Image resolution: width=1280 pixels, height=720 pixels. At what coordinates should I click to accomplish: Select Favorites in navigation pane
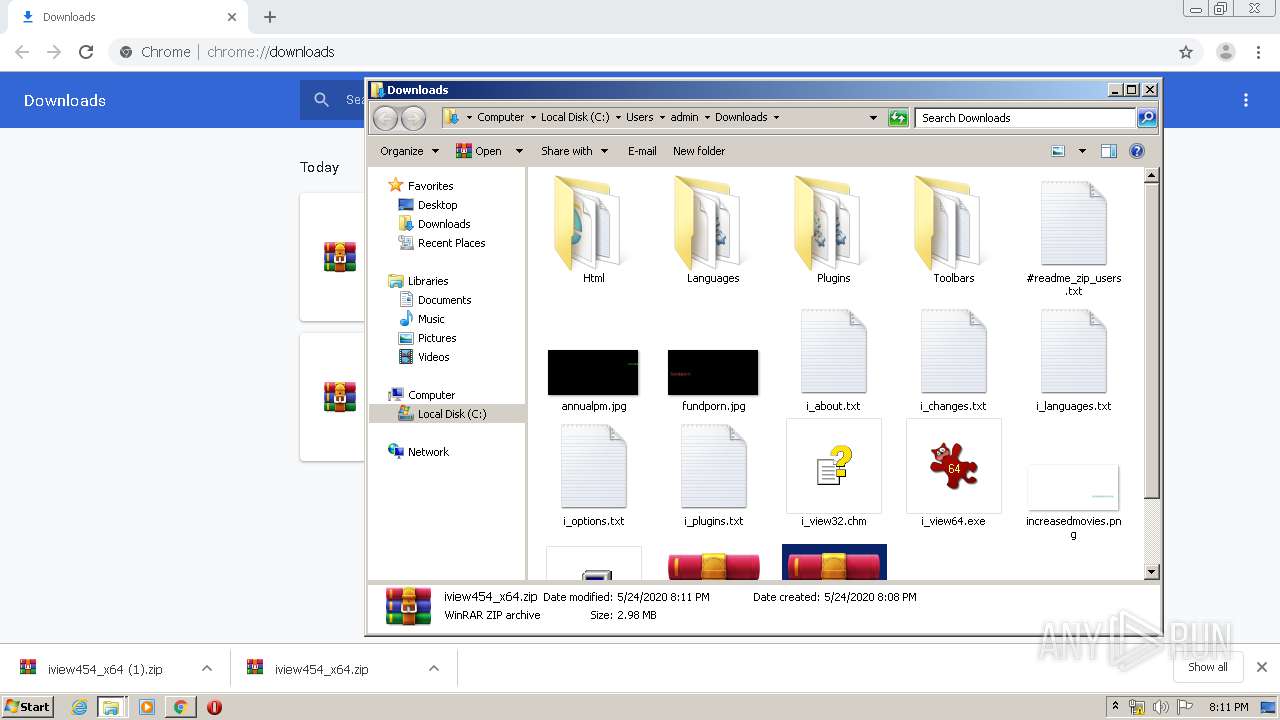tap(421, 186)
